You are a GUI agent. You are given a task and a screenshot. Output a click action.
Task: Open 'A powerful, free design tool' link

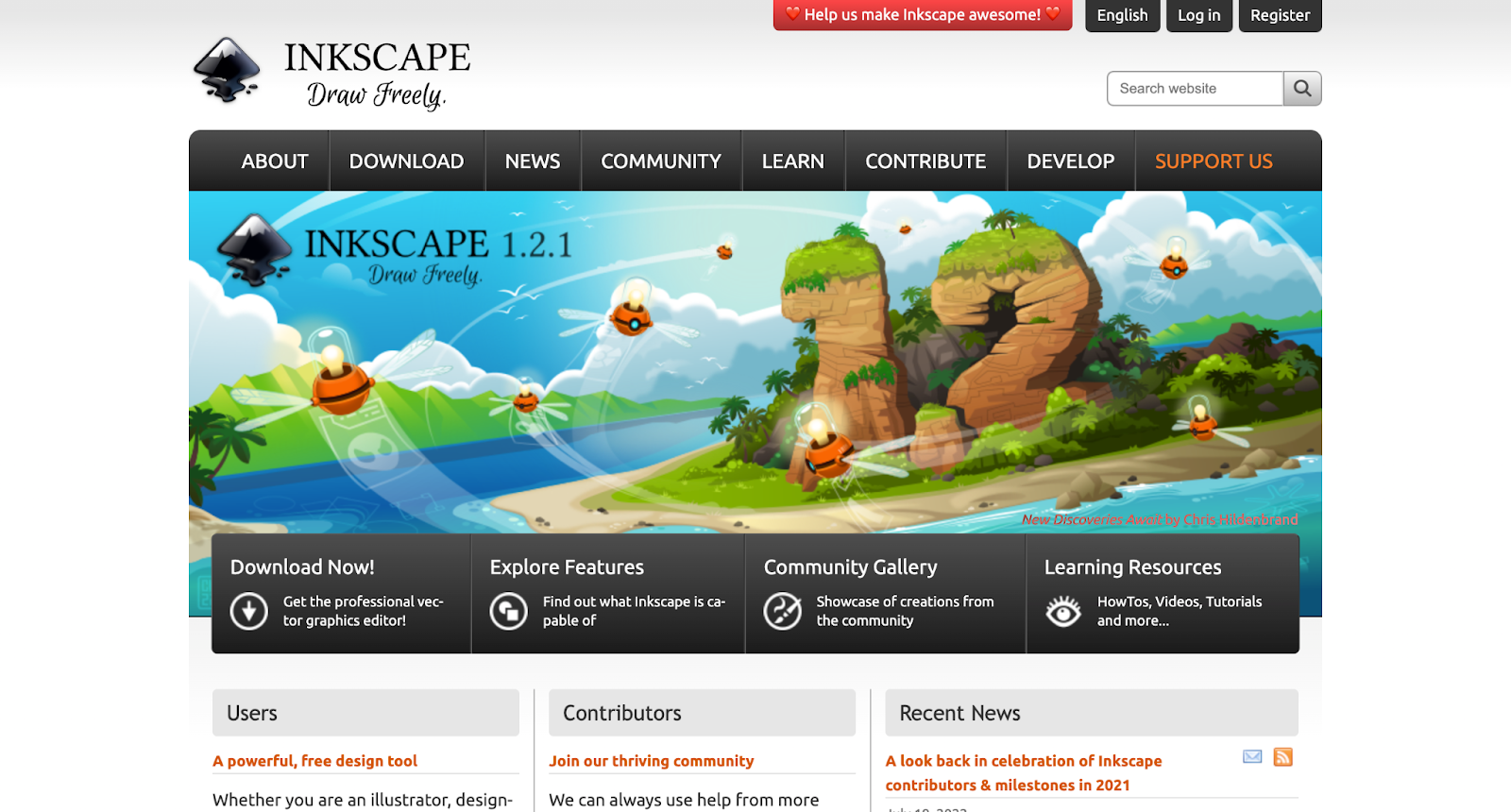pos(314,761)
